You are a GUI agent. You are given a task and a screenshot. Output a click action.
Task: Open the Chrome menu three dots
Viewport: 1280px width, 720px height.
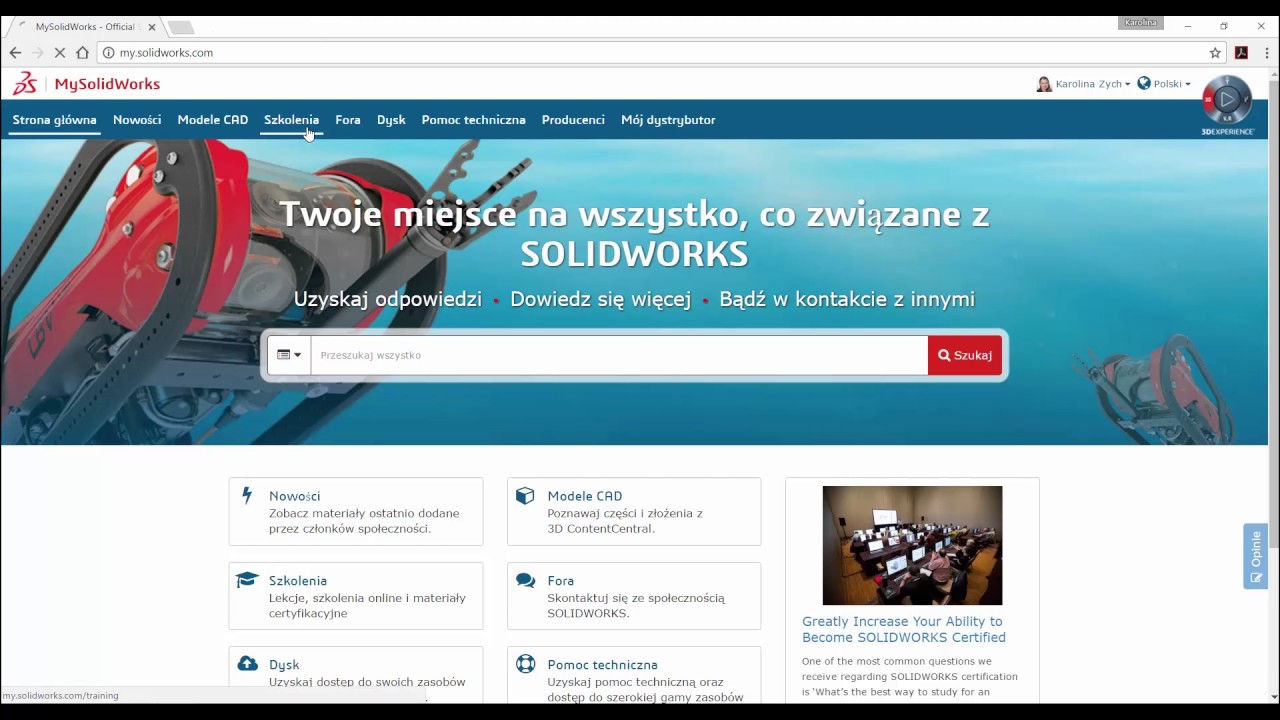(1266, 53)
